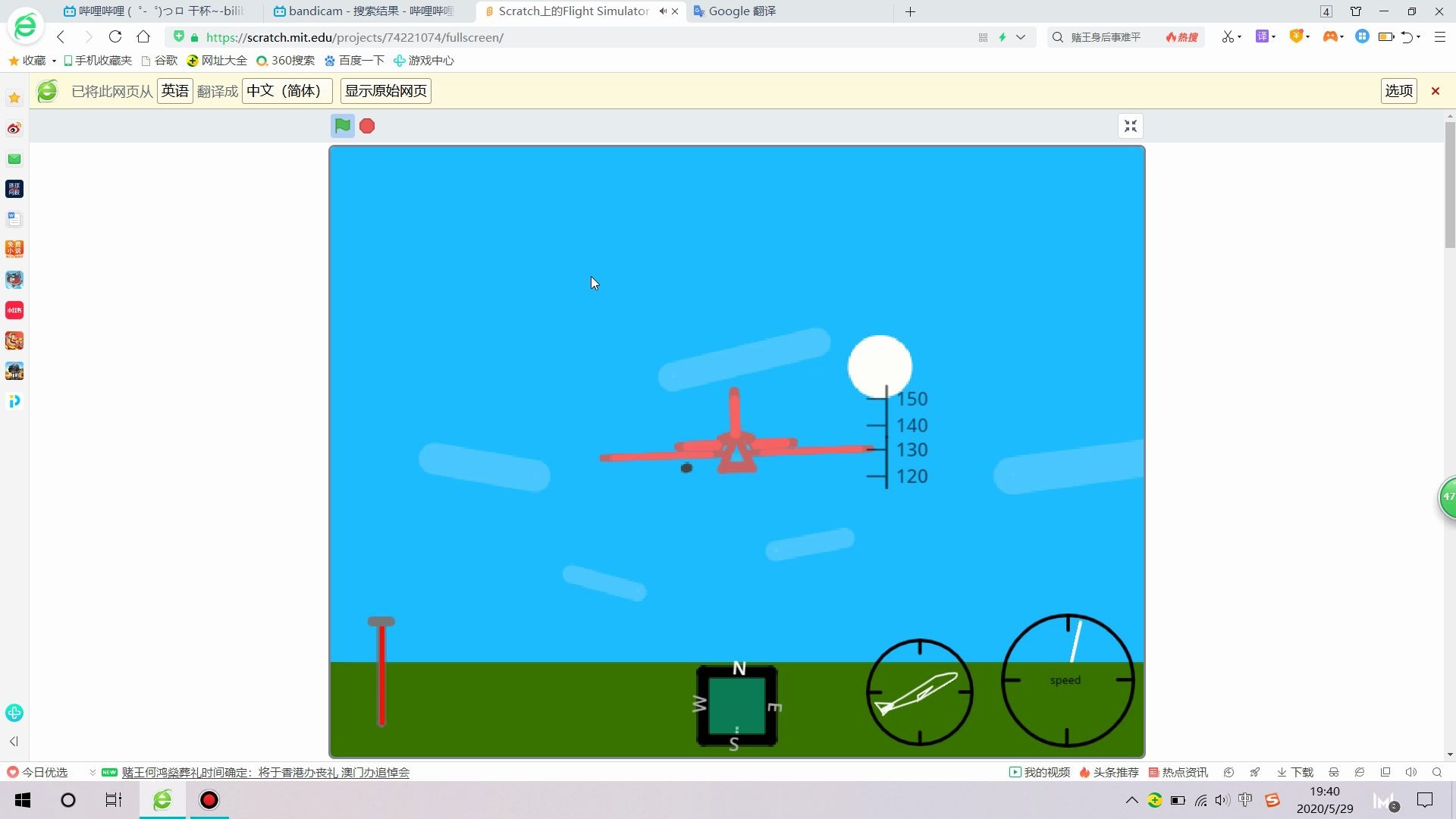Open the 中文（简体） target language dropdown
The height and width of the screenshot is (819, 1456).
pos(287,91)
